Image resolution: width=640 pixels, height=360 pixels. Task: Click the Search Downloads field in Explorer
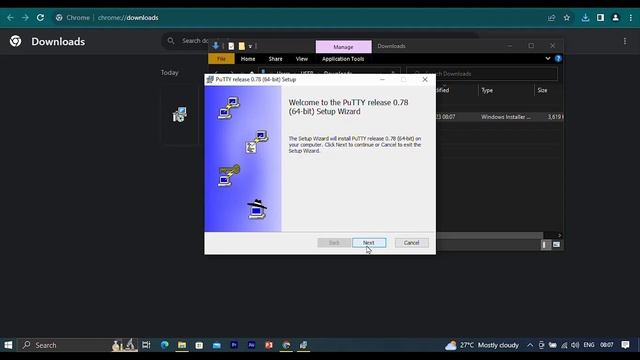coord(482,74)
